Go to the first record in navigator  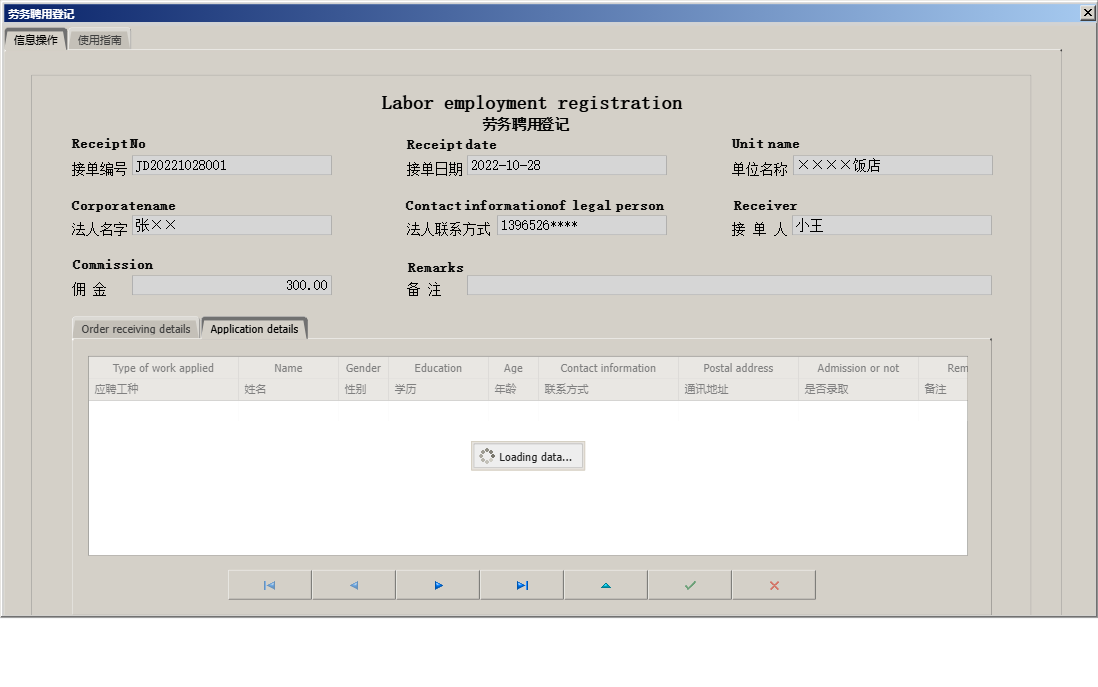pyautogui.click(x=269, y=585)
